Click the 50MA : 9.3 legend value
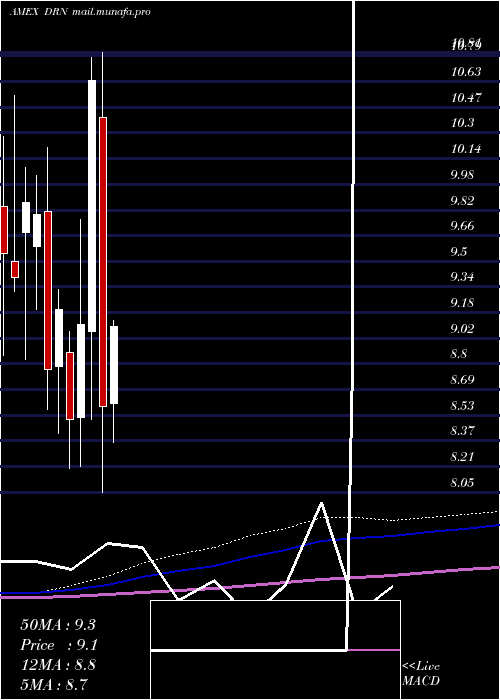The width and height of the screenshot is (500, 700). (58, 625)
